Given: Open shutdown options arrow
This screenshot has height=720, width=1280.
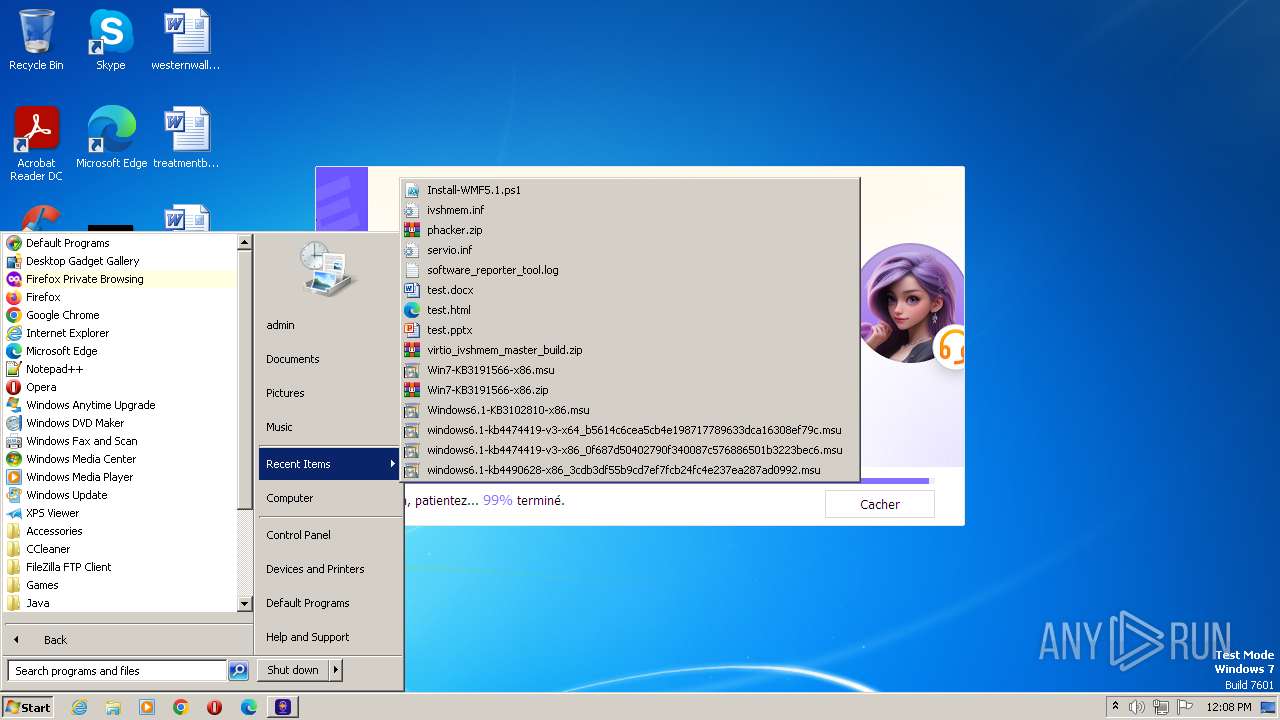Looking at the screenshot, I should click(x=335, y=670).
